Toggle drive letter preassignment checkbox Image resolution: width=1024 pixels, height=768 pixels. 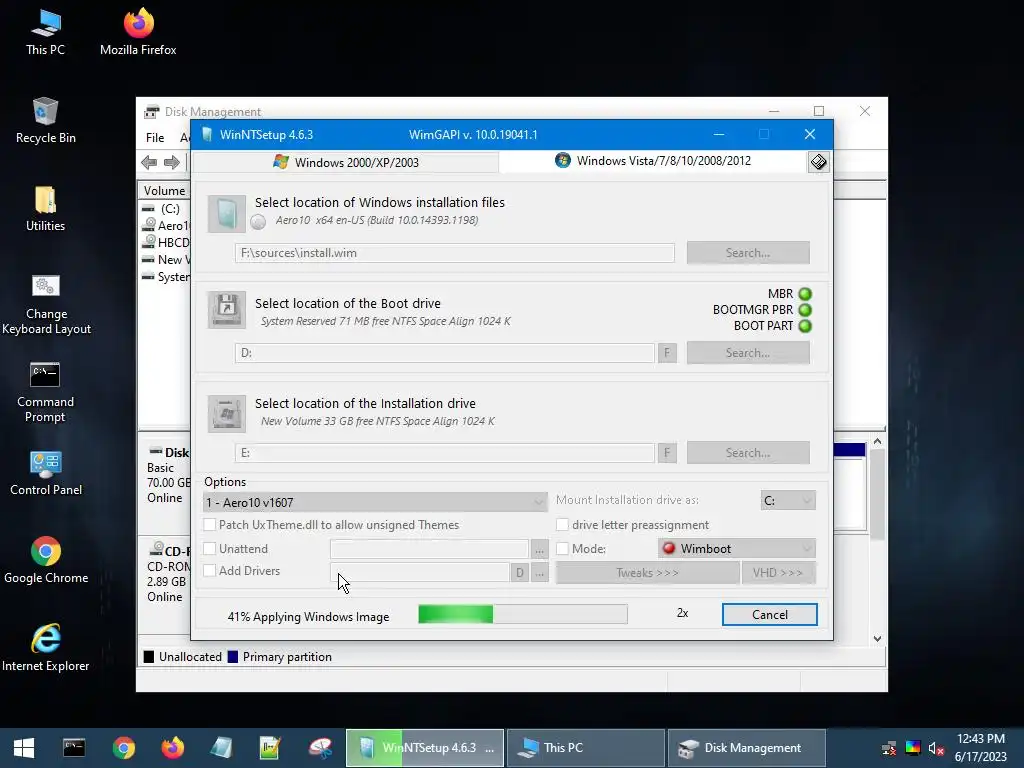pos(562,524)
